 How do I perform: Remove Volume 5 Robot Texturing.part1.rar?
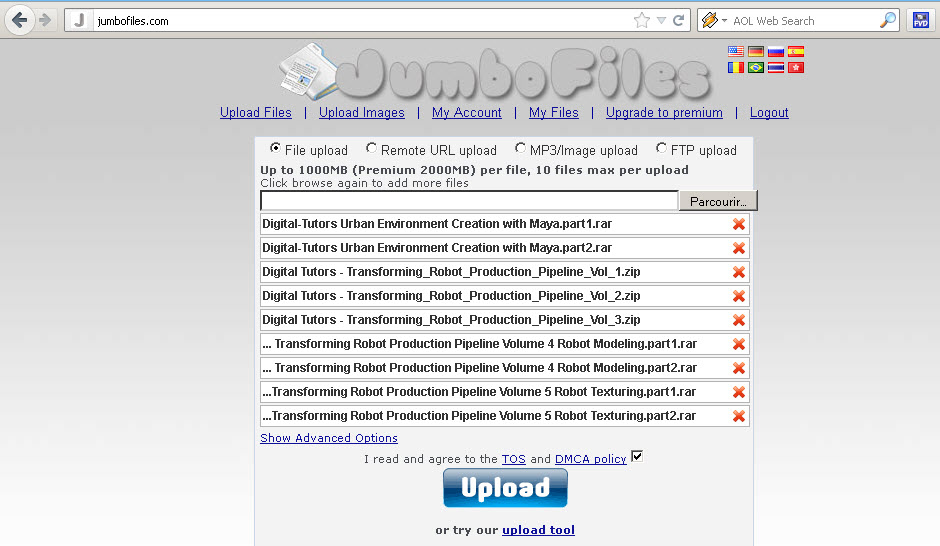point(739,392)
